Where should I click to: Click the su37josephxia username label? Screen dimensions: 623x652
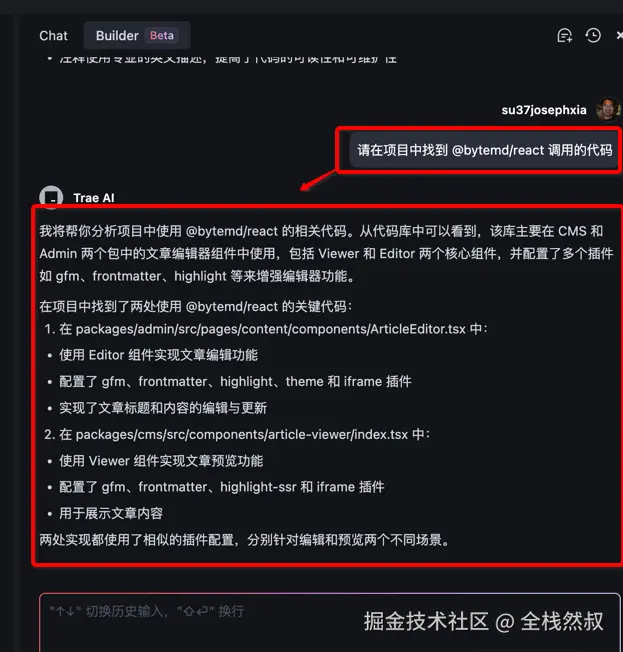[x=544, y=110]
